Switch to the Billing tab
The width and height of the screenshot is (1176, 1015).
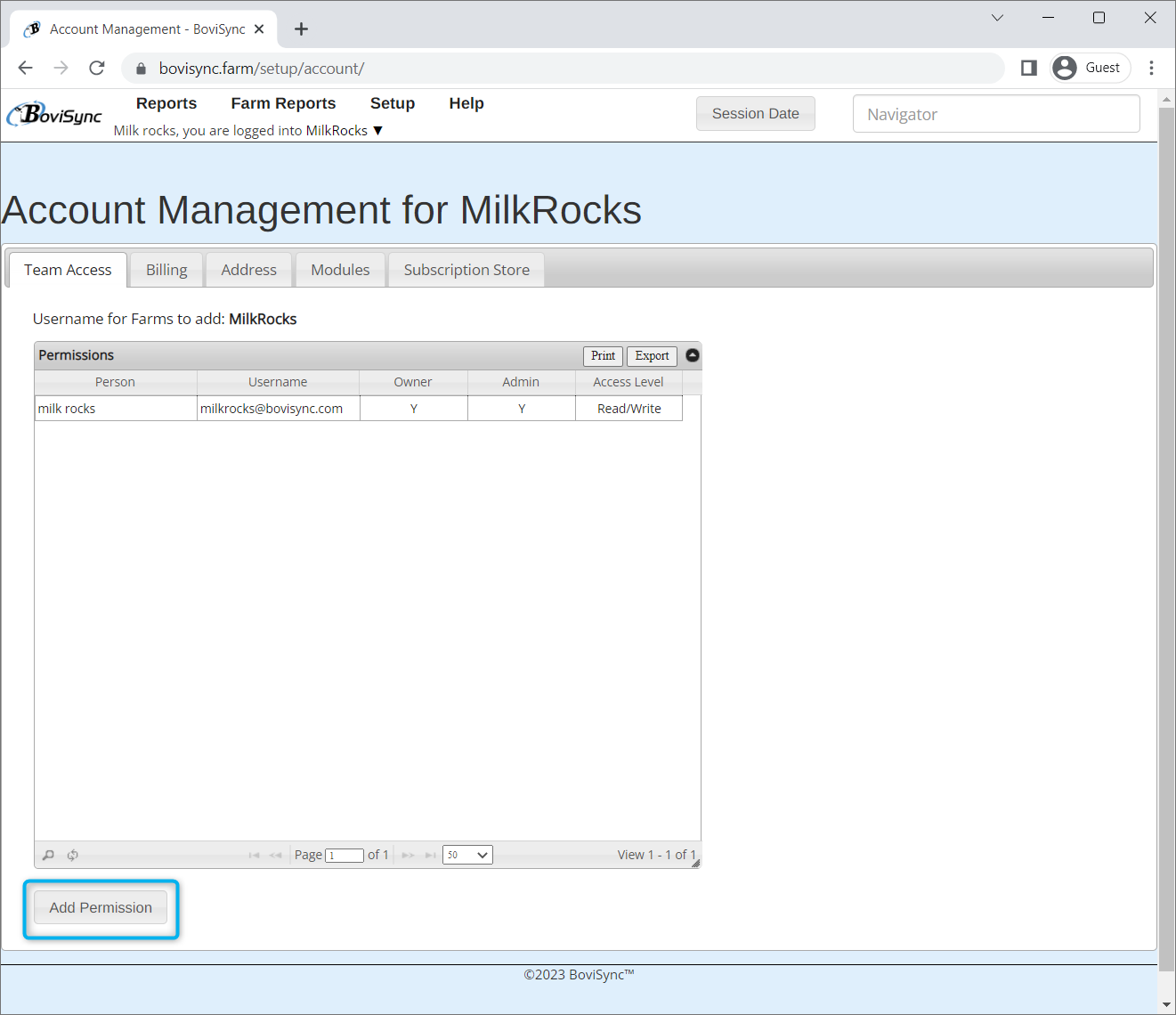pos(166,270)
